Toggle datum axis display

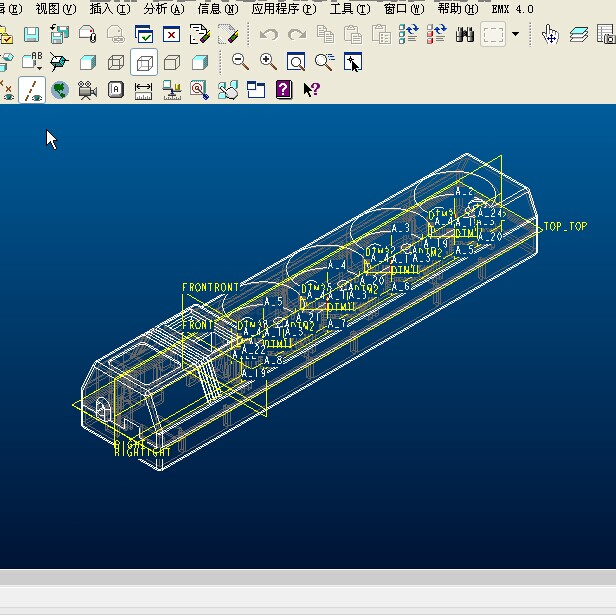tap(32, 90)
